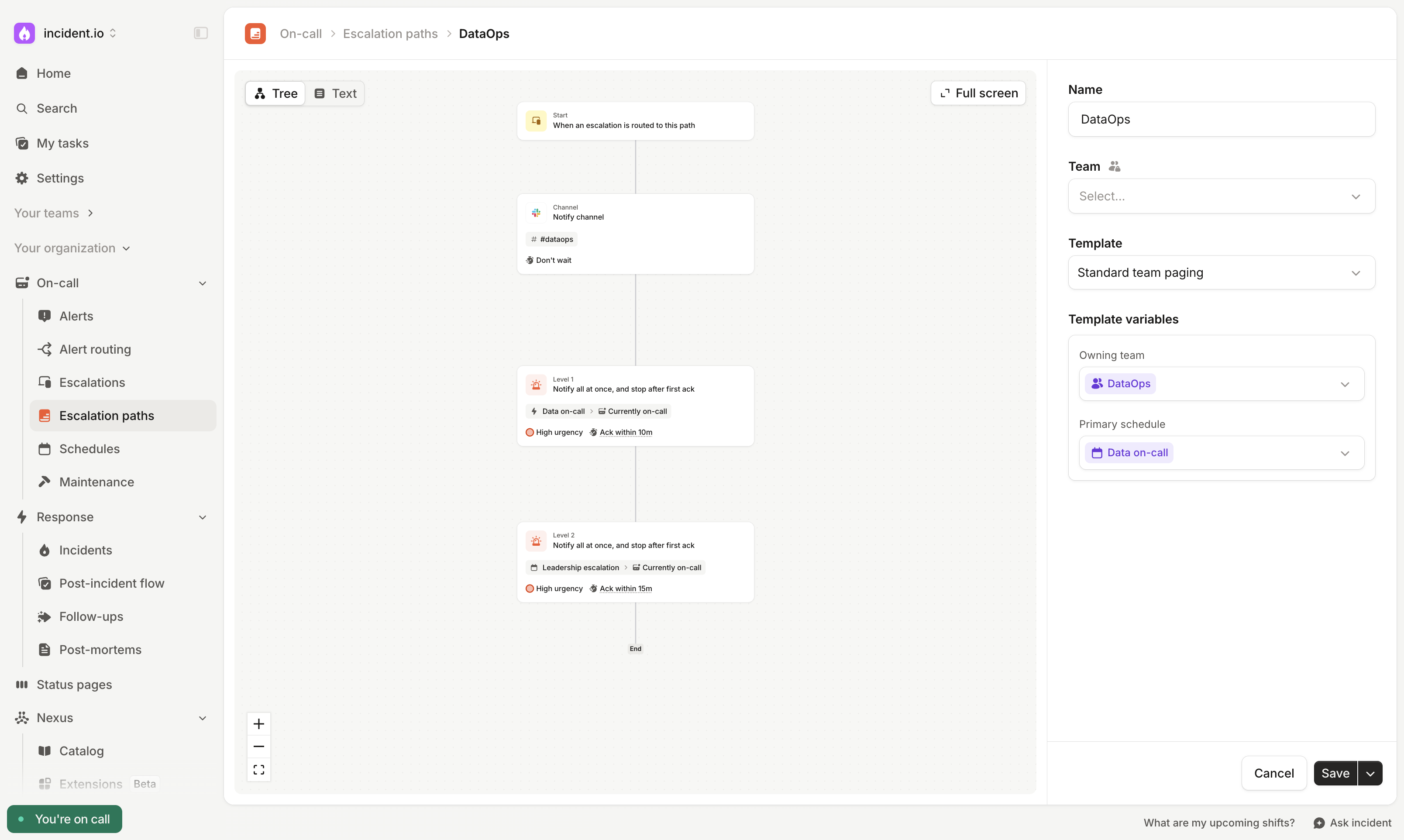Screen dimensions: 1404x840
Task: Open the Save options arrow
Action: pyautogui.click(x=1370, y=773)
